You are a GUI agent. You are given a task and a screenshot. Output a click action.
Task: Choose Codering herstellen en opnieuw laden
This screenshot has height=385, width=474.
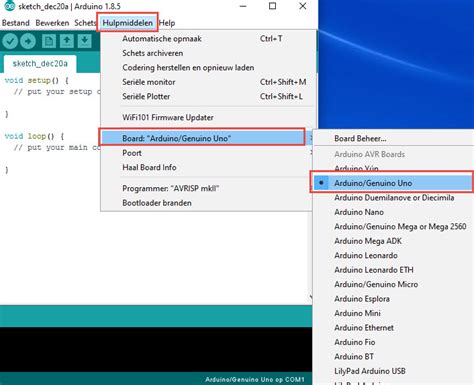pyautogui.click(x=207, y=68)
